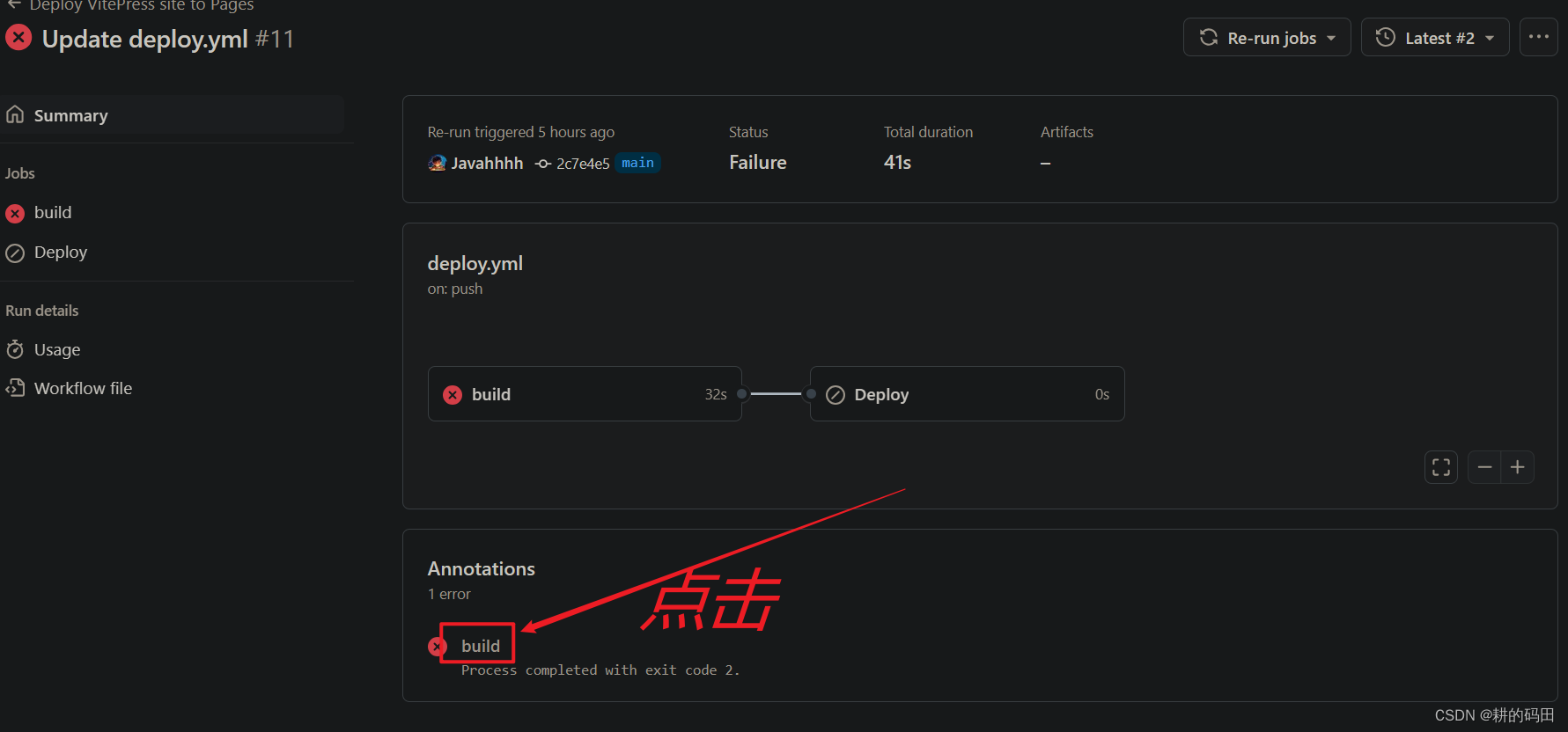
Task: Open the Re-run jobs dropdown
Action: [1267, 38]
